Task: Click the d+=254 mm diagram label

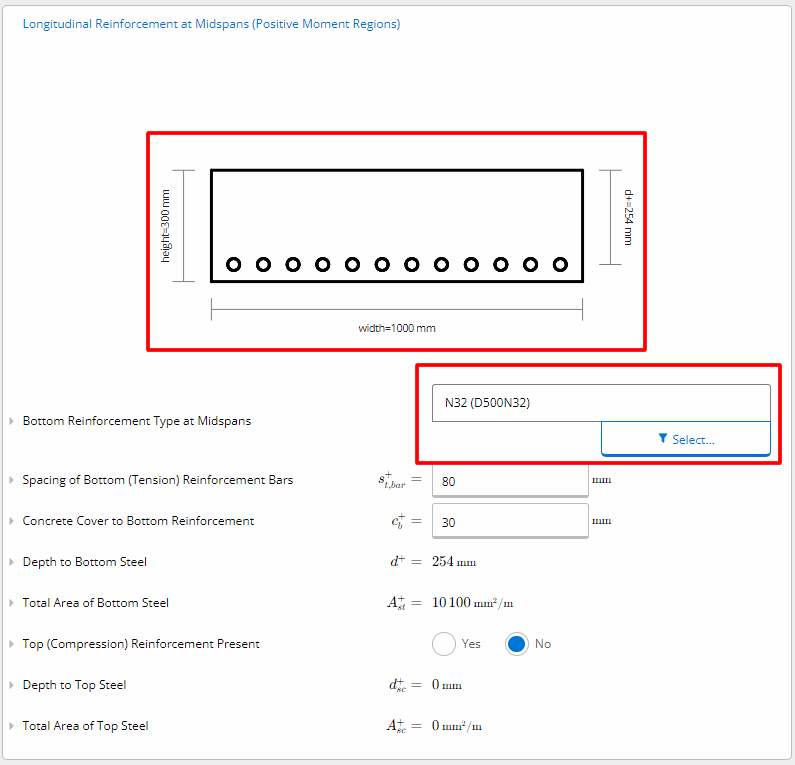Action: tap(628, 217)
